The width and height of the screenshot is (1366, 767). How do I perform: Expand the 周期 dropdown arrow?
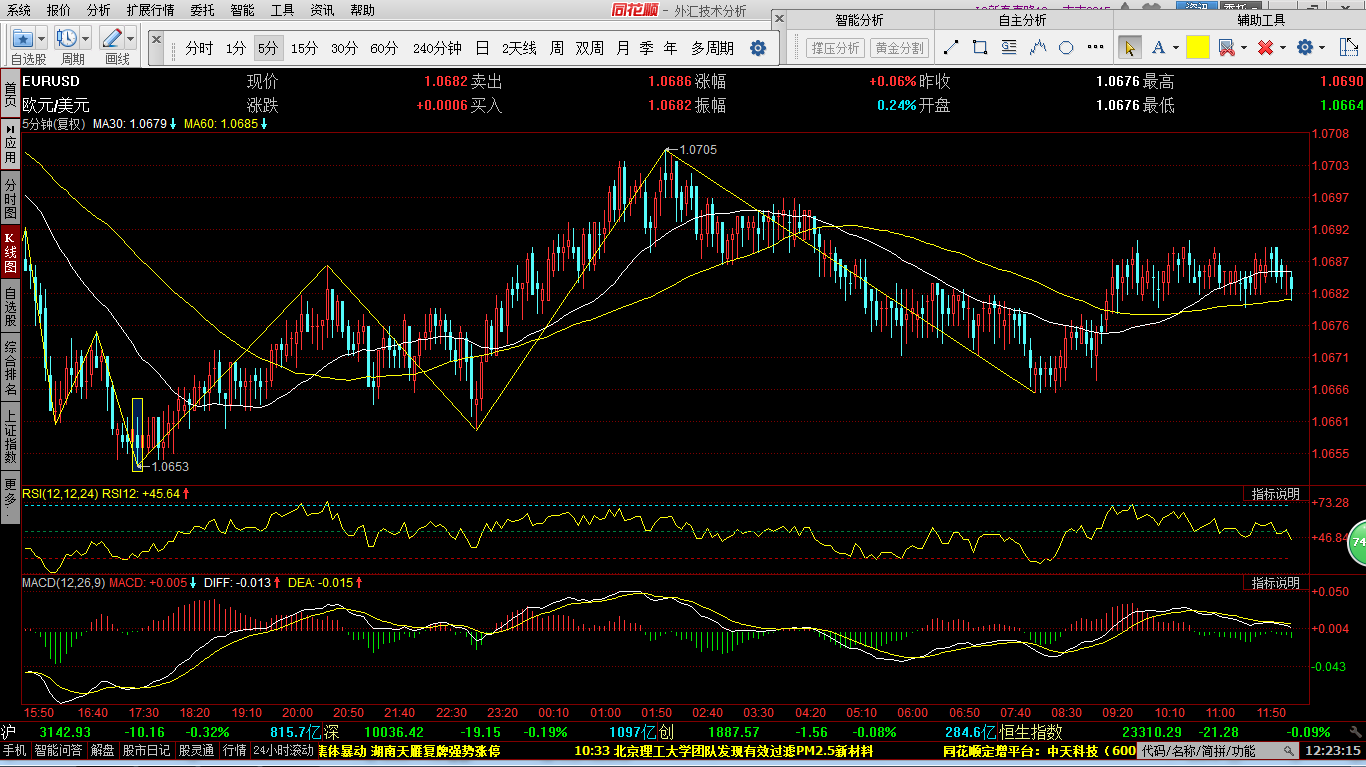pyautogui.click(x=86, y=38)
